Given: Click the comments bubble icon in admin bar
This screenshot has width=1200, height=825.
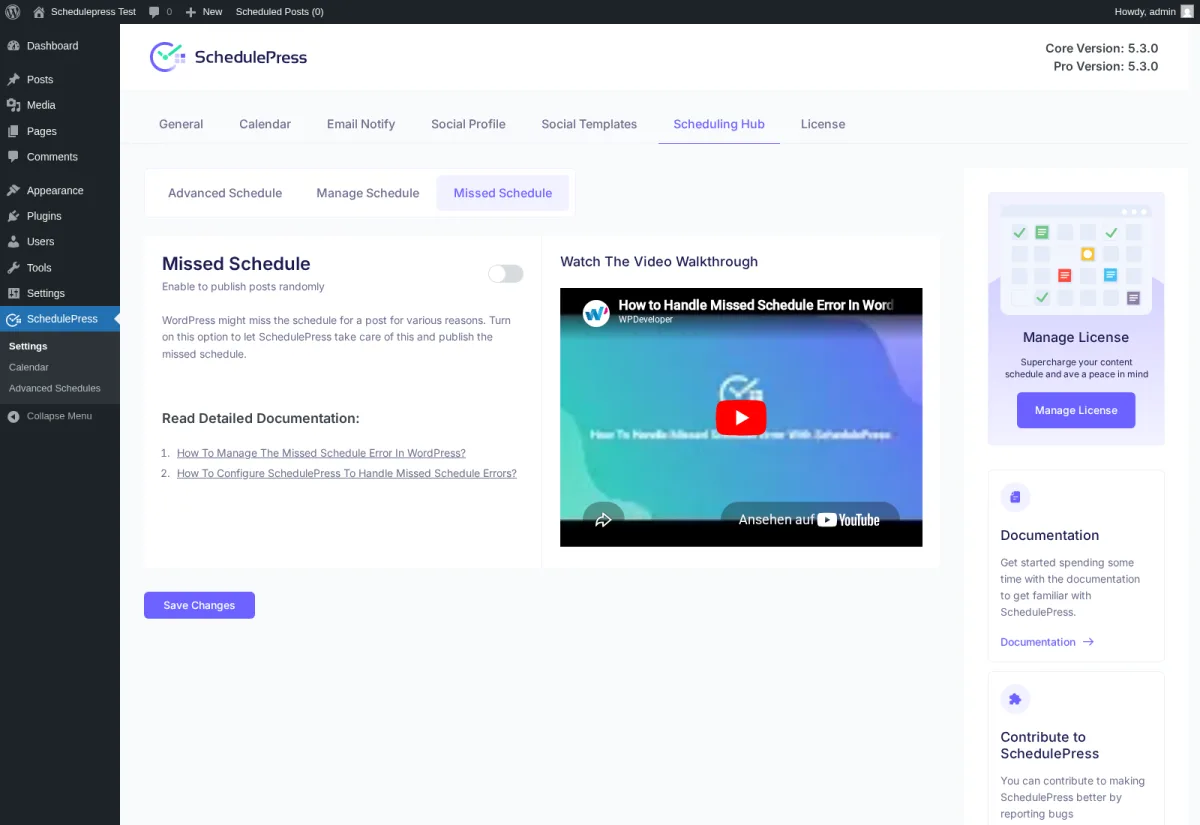Looking at the screenshot, I should click(154, 12).
